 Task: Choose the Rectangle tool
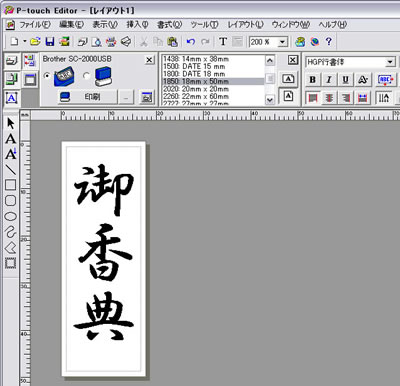pos(11,185)
